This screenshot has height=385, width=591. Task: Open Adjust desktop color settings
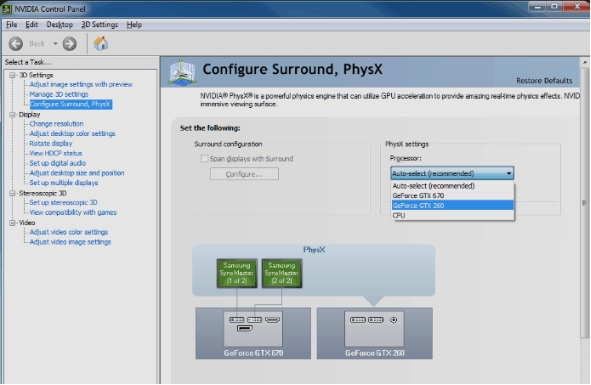click(72, 133)
